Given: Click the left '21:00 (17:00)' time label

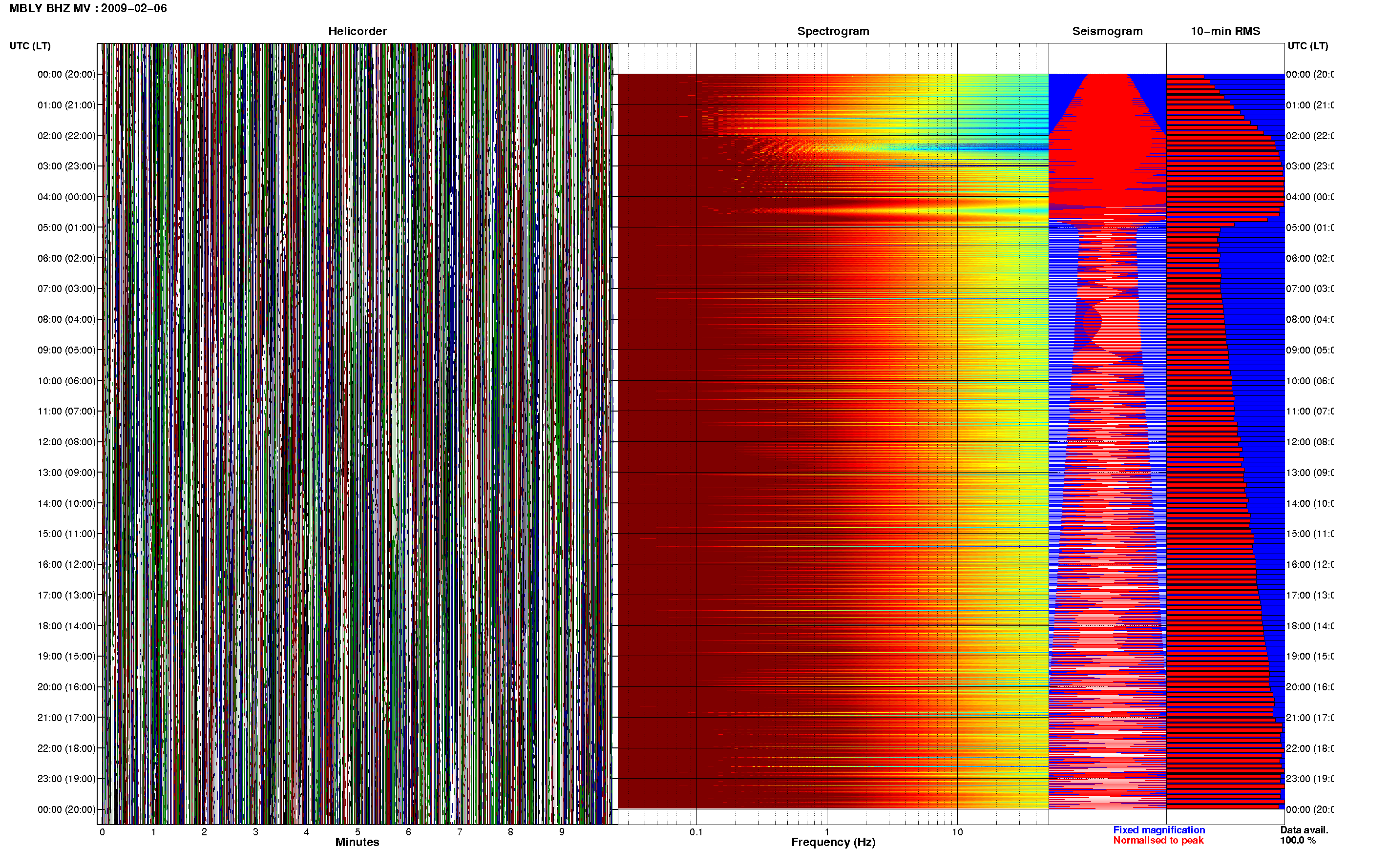Looking at the screenshot, I should coord(66,718).
